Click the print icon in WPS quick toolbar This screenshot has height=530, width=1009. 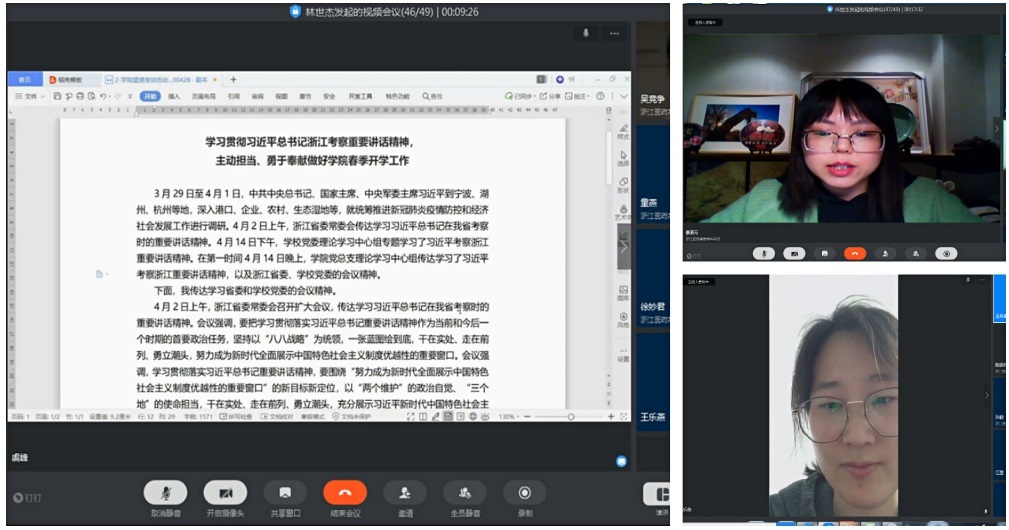(80, 96)
